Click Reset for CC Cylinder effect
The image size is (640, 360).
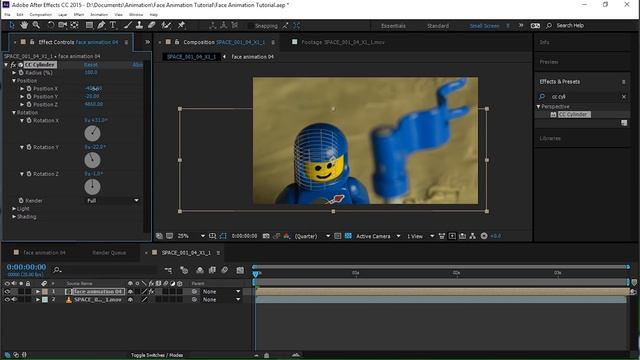click(91, 64)
